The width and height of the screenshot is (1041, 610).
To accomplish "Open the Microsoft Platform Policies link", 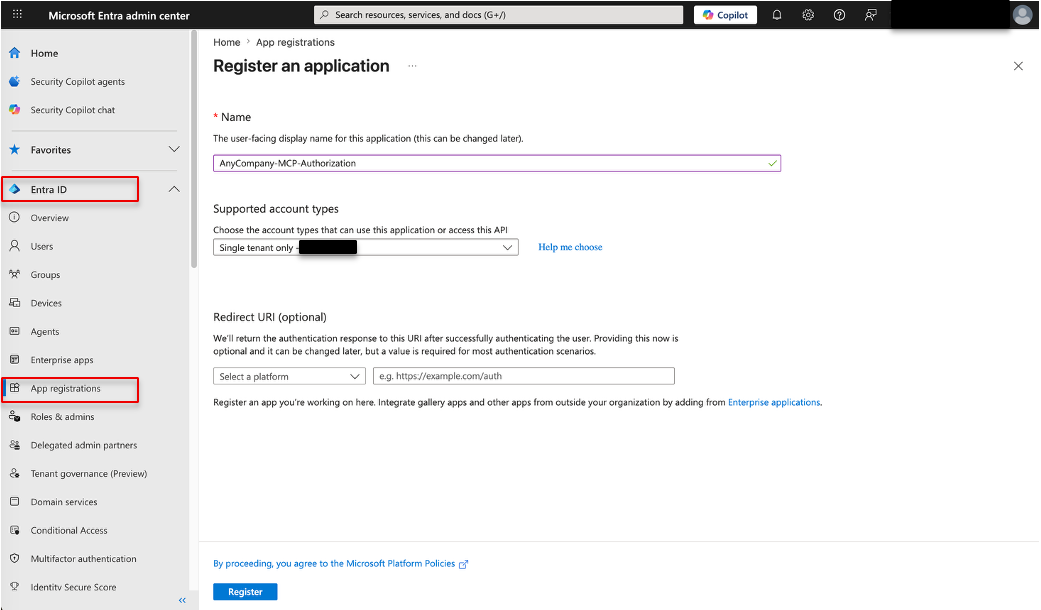I will click(340, 564).
